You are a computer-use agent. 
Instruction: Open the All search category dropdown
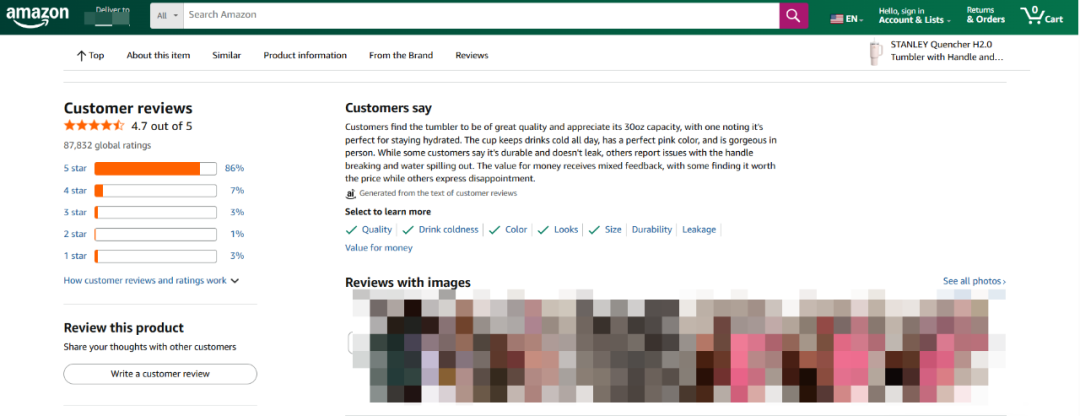point(168,16)
